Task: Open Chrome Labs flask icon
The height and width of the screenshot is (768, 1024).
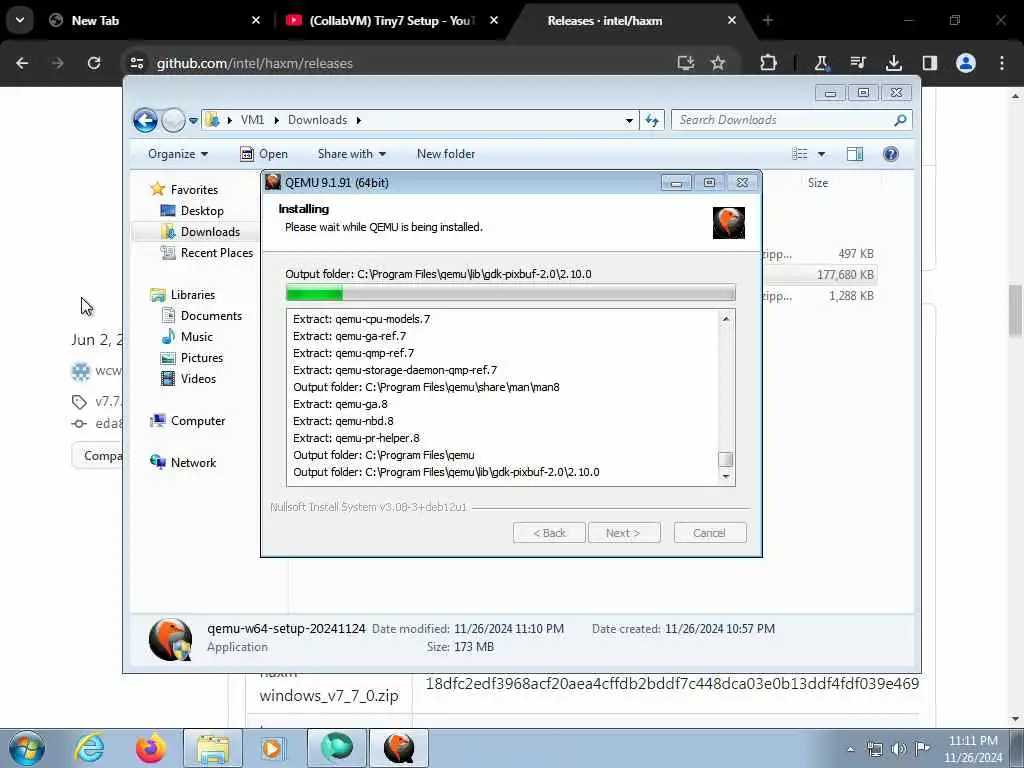Action: (x=821, y=63)
